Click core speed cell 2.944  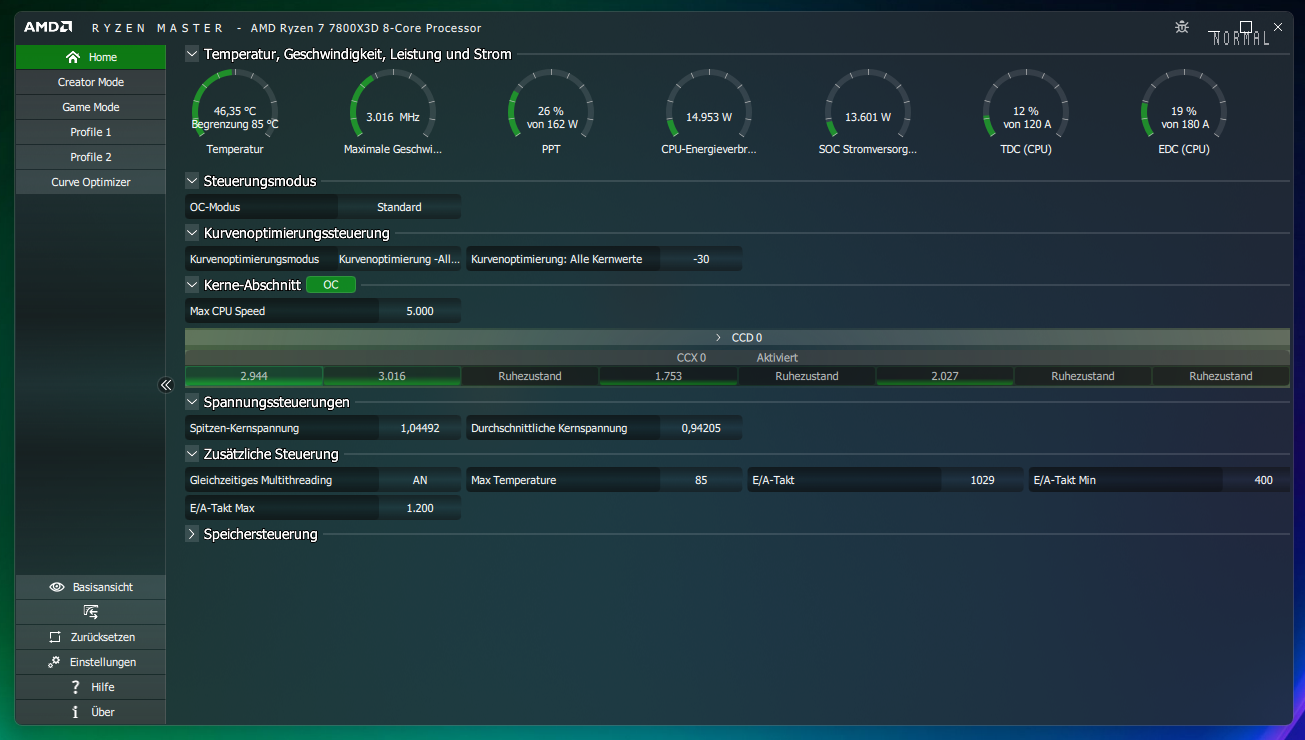254,376
